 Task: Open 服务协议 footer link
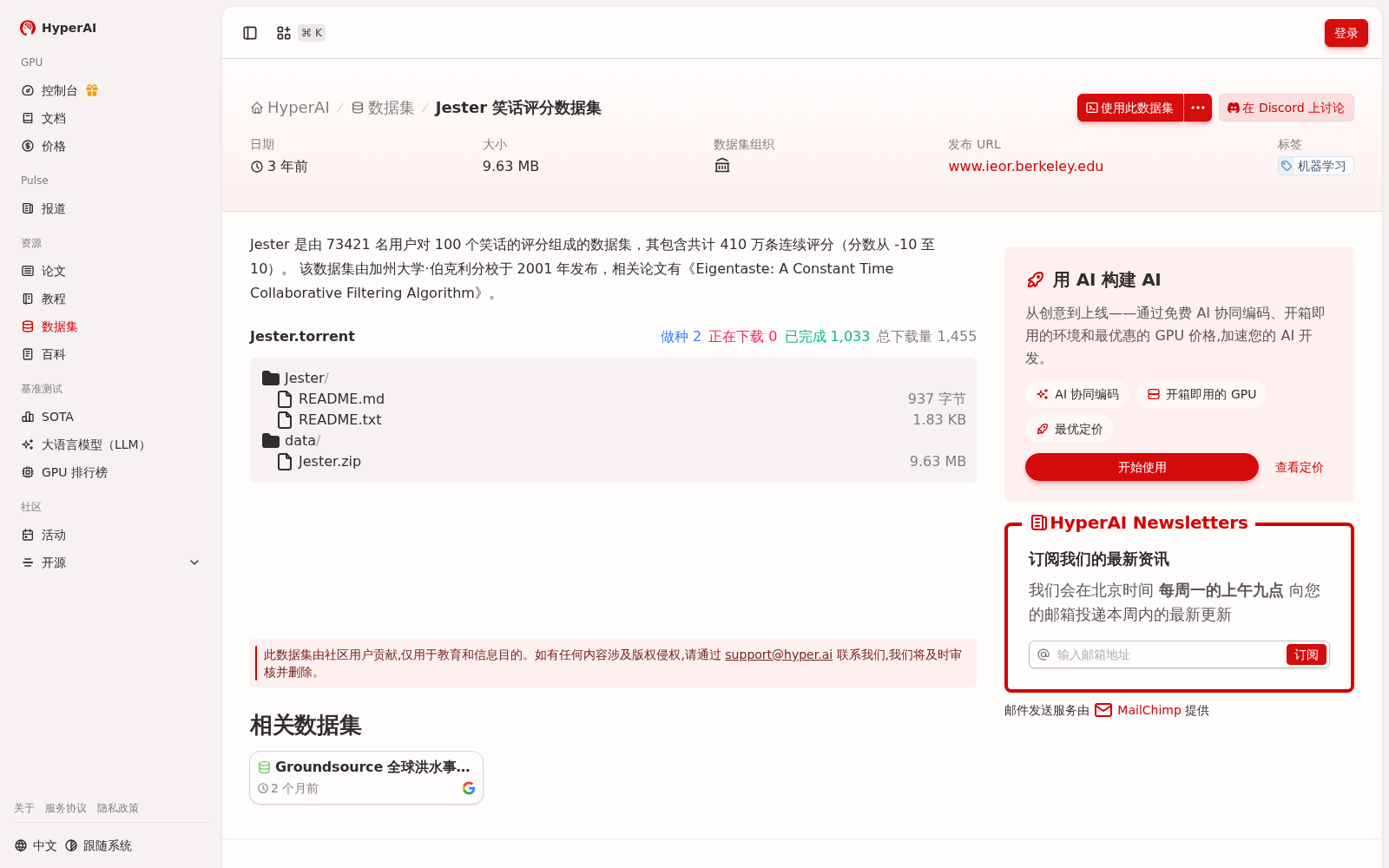(66, 808)
